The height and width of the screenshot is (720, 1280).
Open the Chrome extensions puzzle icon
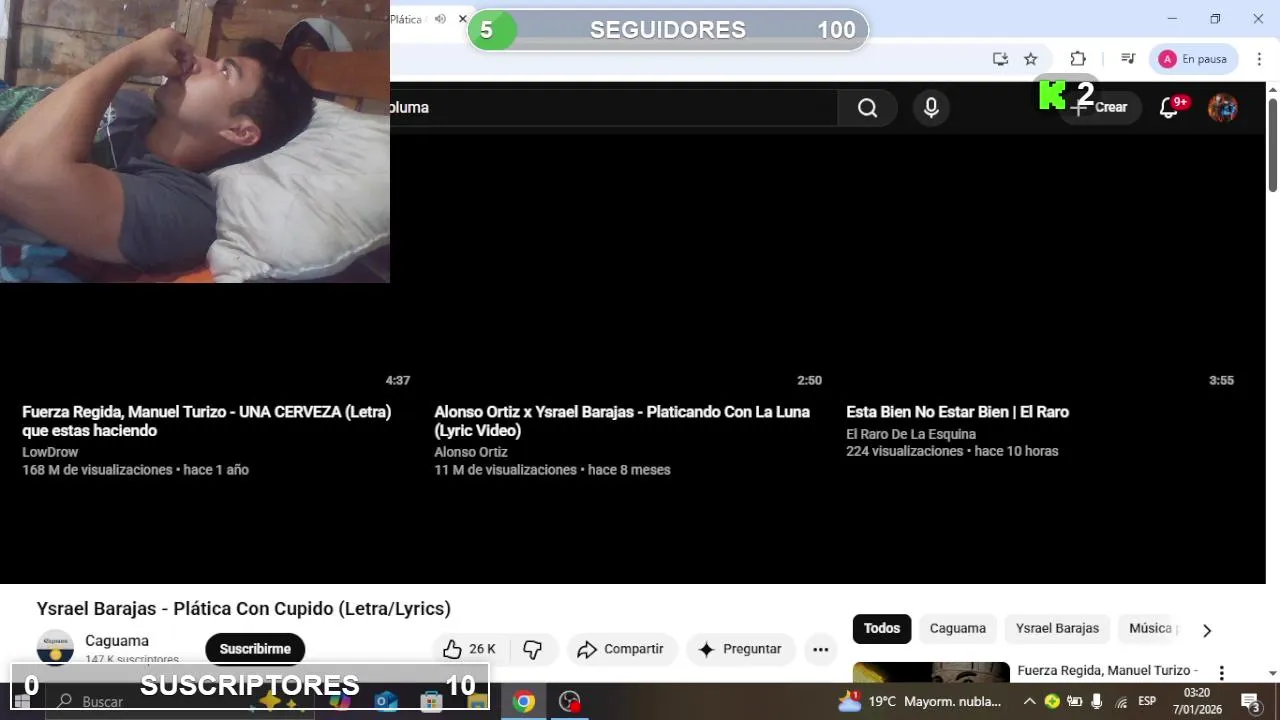point(1078,59)
